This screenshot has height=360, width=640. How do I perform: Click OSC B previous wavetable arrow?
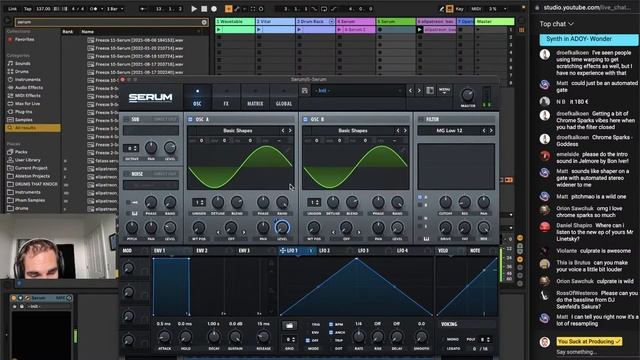[x=398, y=131]
